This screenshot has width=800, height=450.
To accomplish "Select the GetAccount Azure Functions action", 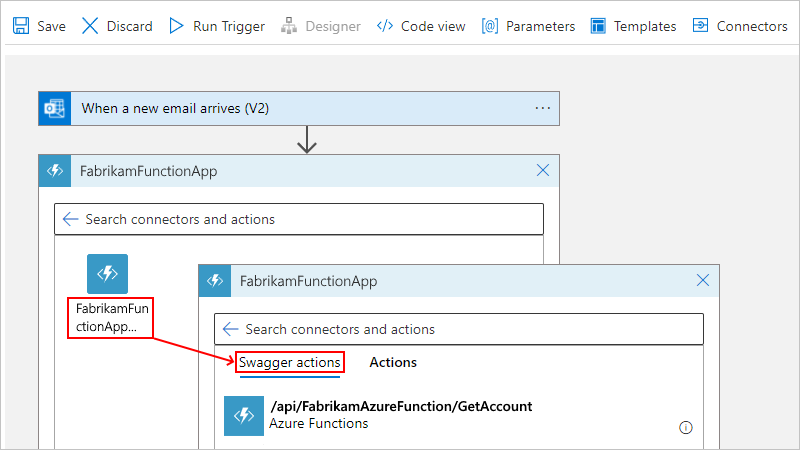I will 400,415.
